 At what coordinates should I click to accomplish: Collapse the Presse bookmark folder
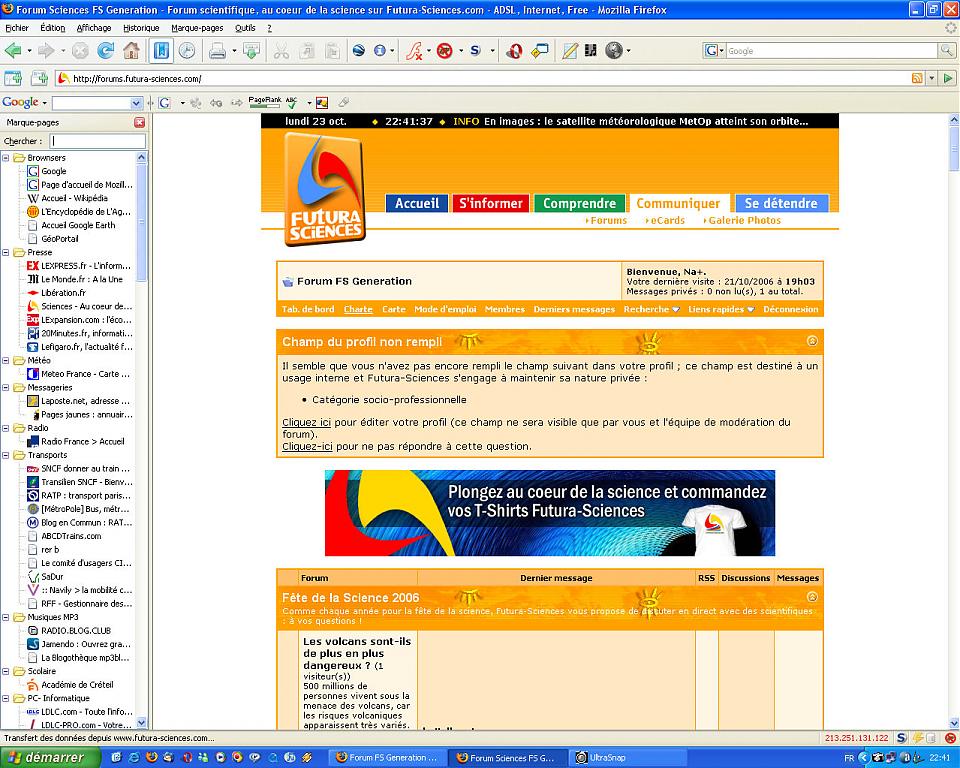6,252
